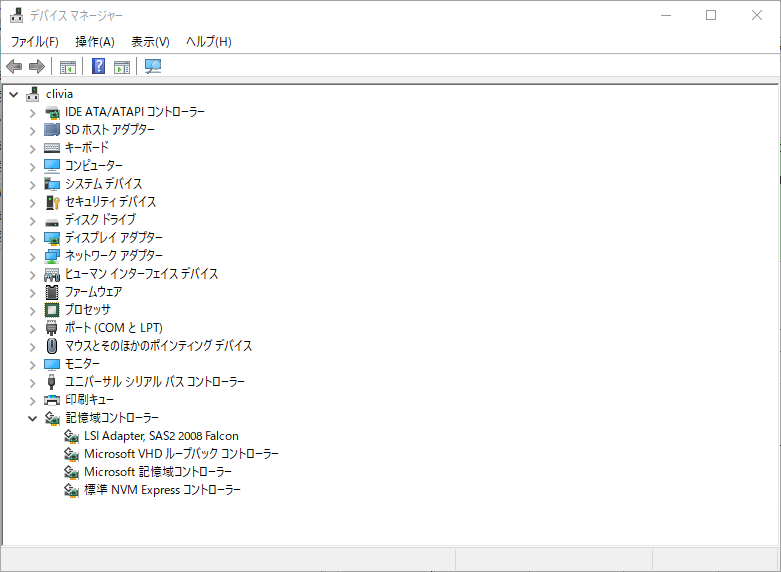Screen dimensions: 781x572
Task: Expand the ディスク ドライブ node
Action: point(32,221)
